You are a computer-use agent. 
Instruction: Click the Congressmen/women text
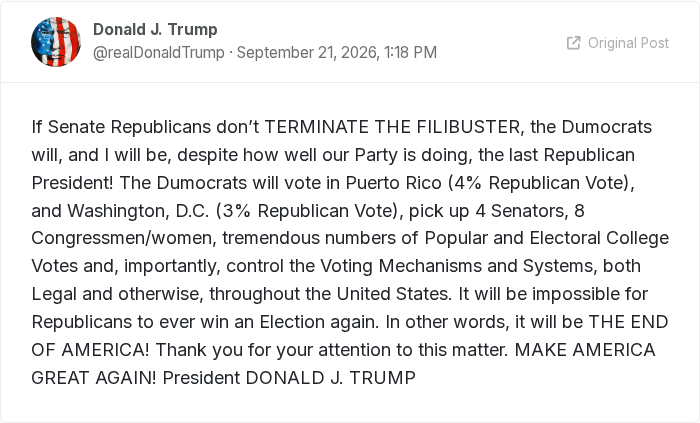pyautogui.click(x=121, y=239)
